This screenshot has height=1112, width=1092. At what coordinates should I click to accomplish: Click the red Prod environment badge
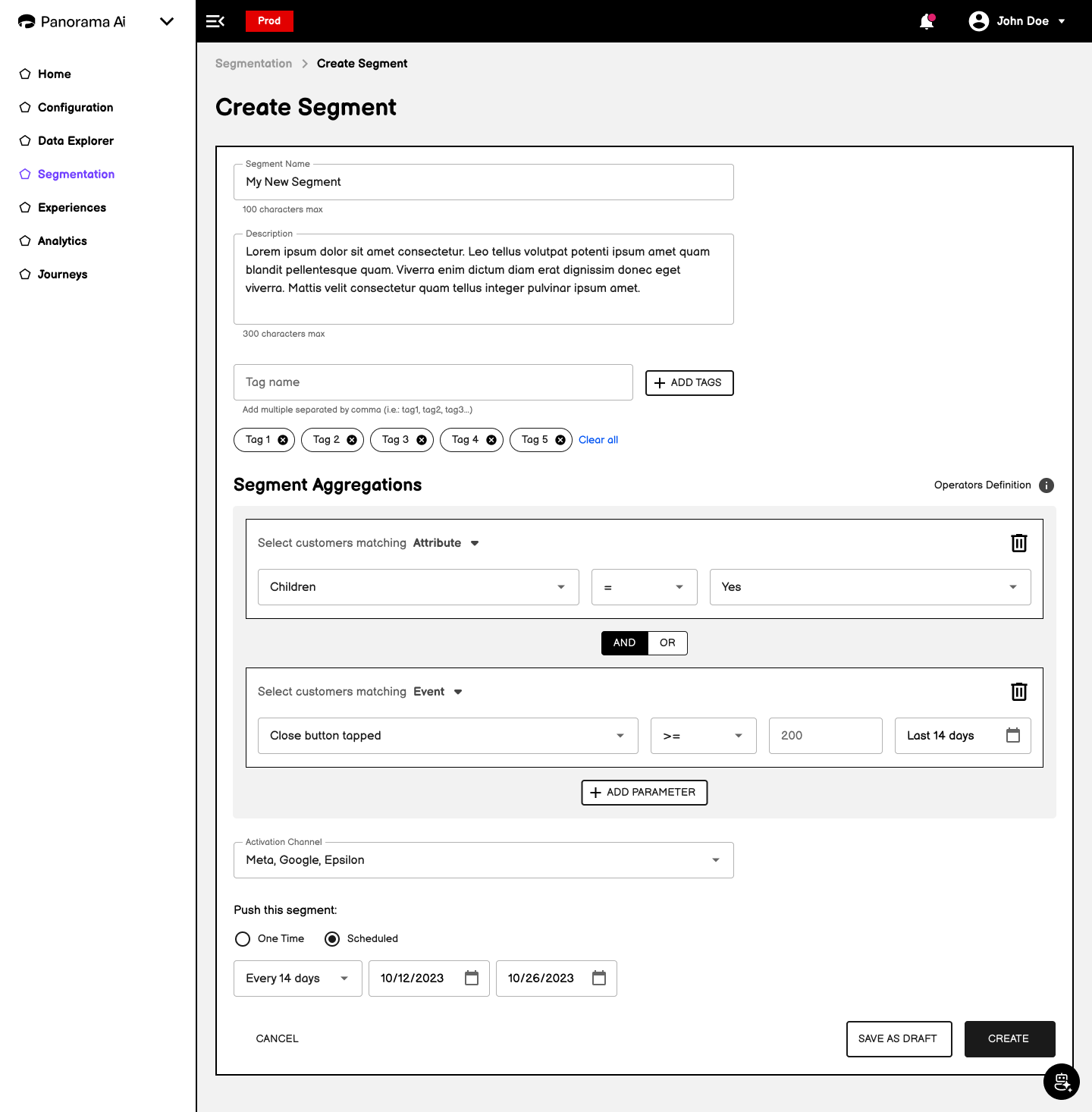(269, 21)
